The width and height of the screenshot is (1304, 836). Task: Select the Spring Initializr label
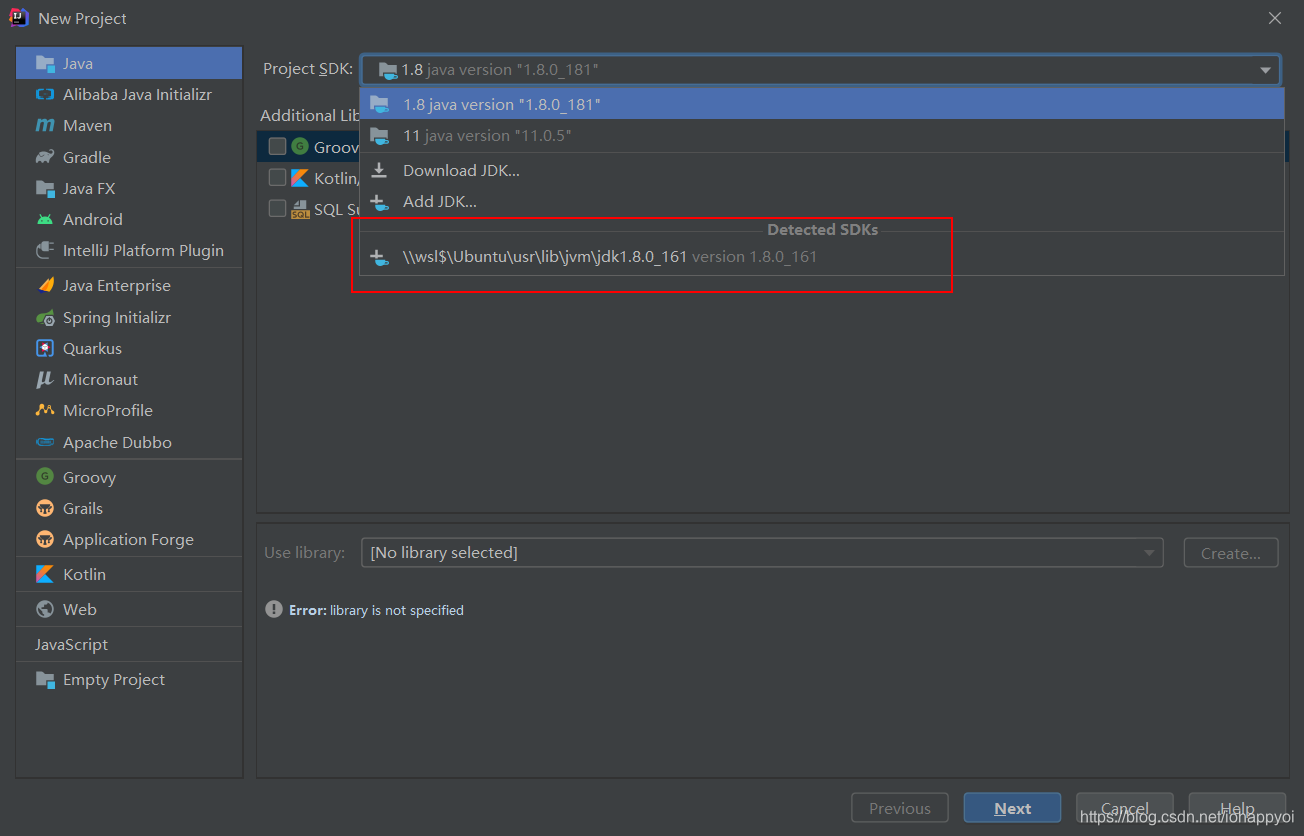(117, 317)
